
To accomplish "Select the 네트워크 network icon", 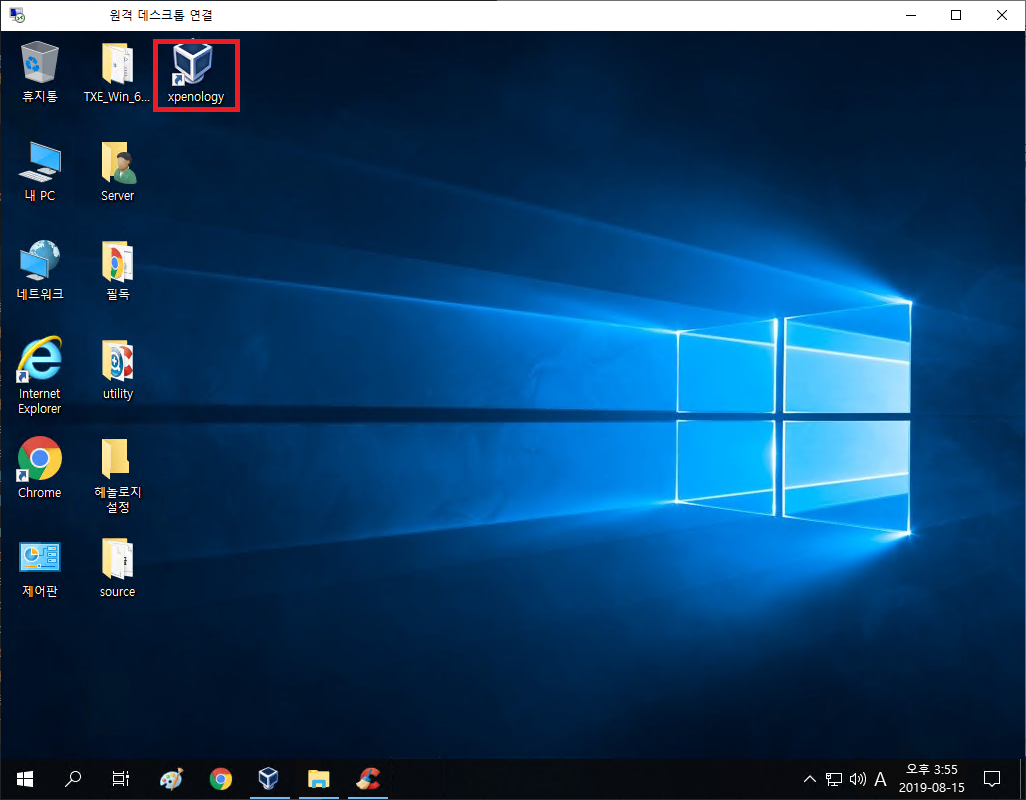I will [x=40, y=270].
